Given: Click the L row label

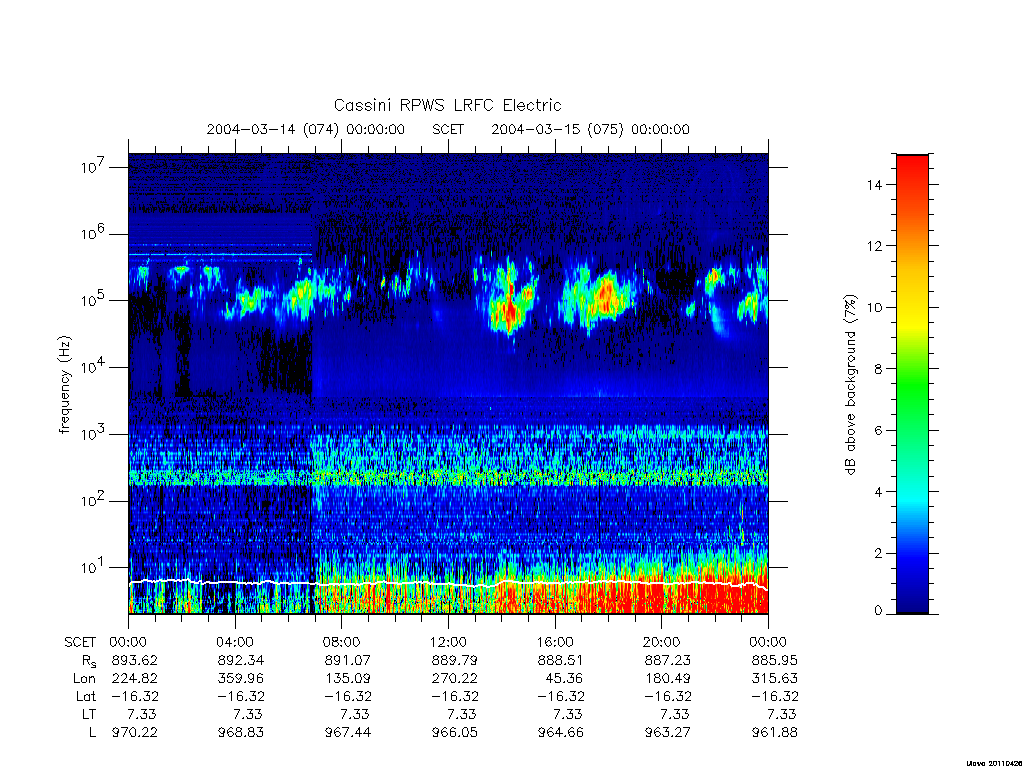Looking at the screenshot, I should [92, 732].
